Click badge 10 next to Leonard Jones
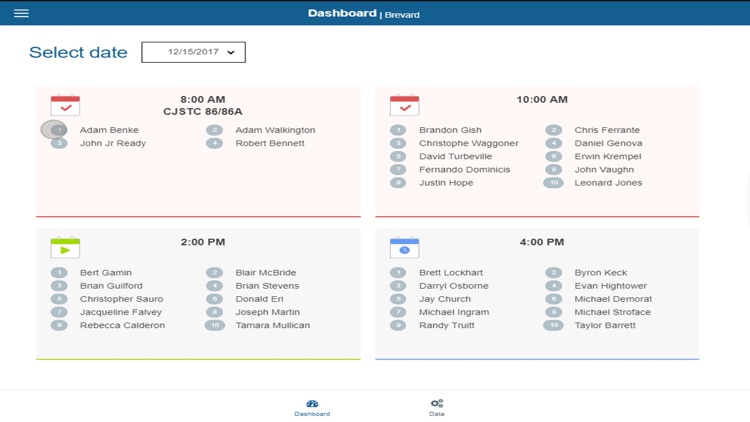Screen dimensions: 750x422 click(553, 183)
